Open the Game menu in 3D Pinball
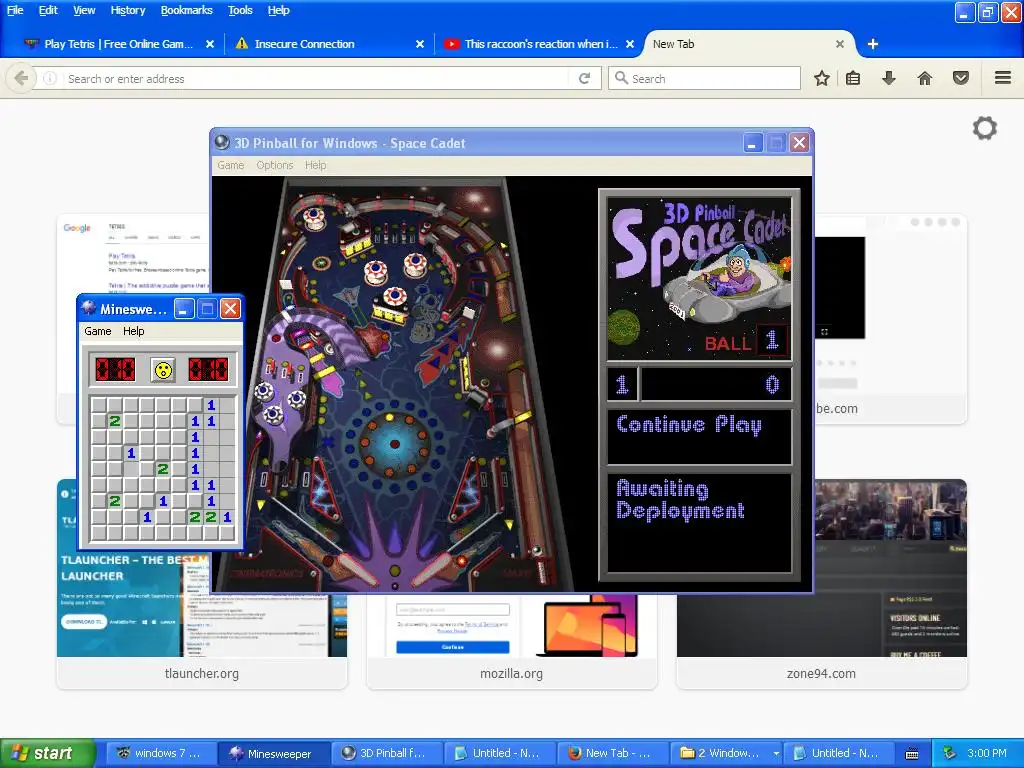This screenshot has height=768, width=1024. [x=231, y=165]
